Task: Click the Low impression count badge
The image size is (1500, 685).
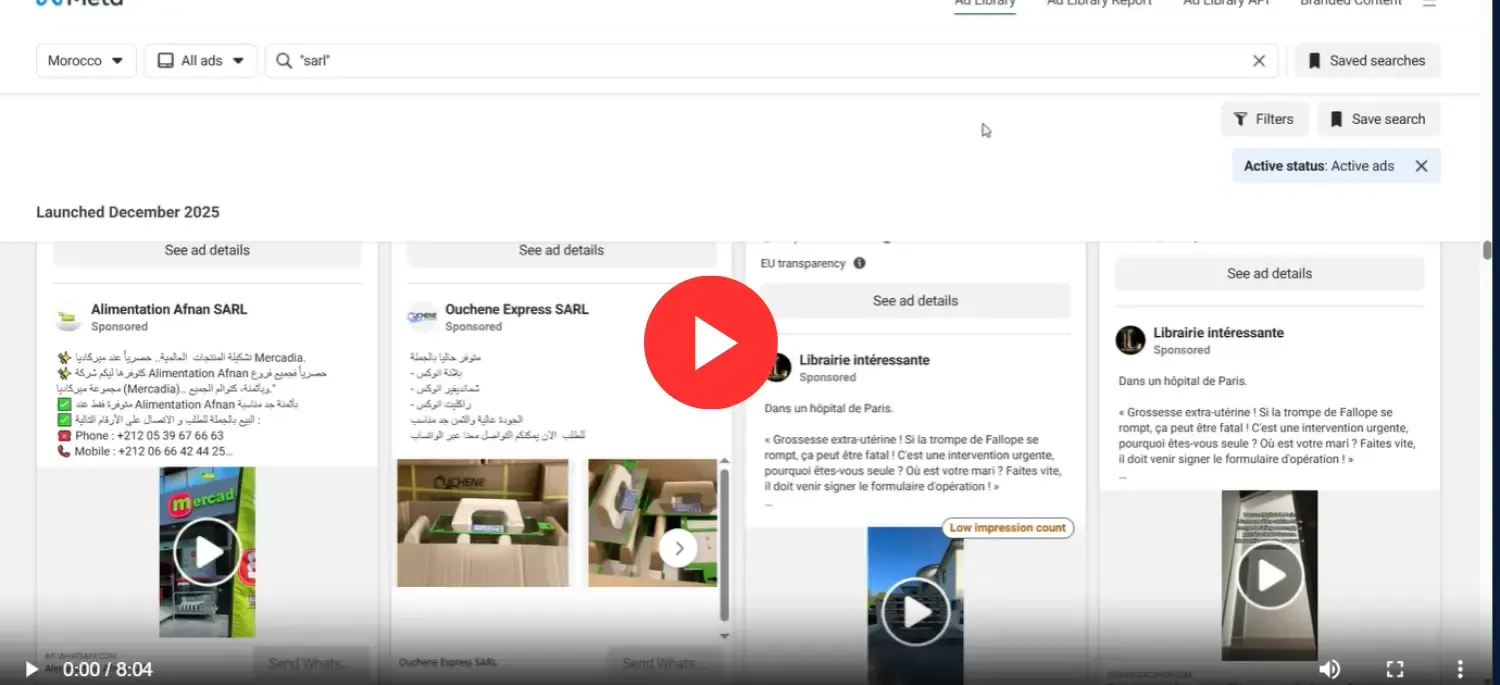Action: point(1007,527)
